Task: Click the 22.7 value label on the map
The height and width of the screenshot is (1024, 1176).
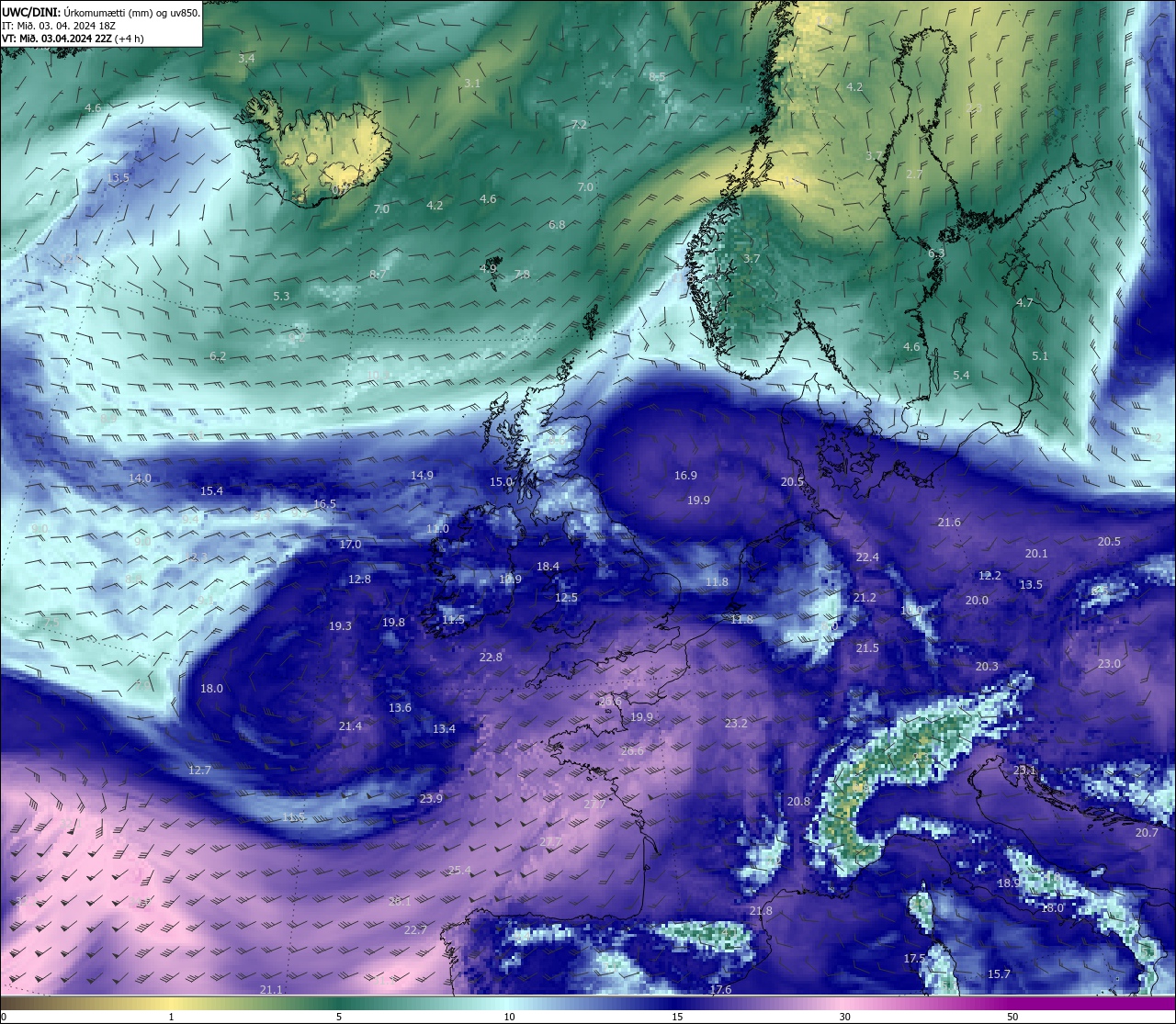Action: click(x=415, y=930)
